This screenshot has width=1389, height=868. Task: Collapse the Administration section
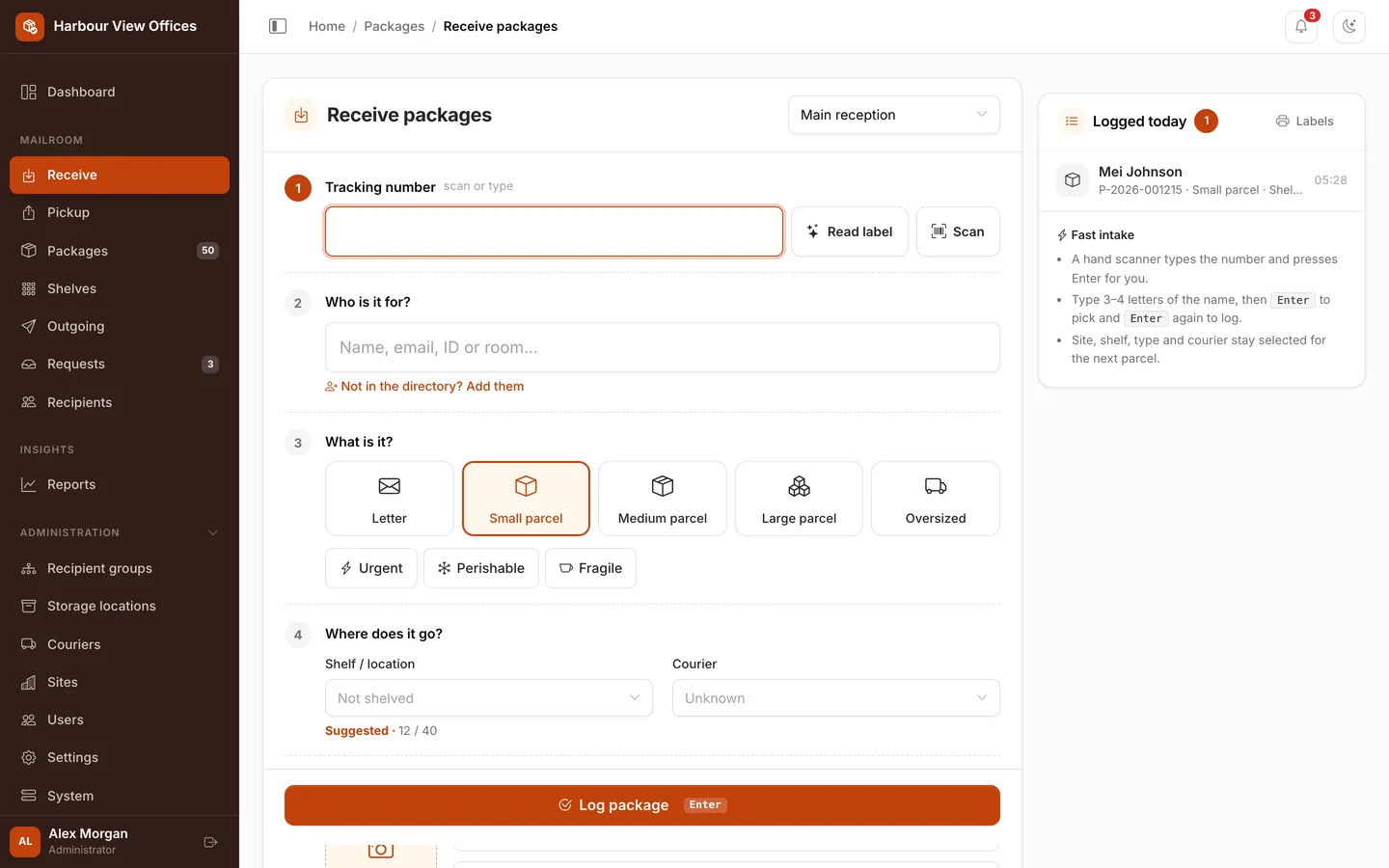120,532
